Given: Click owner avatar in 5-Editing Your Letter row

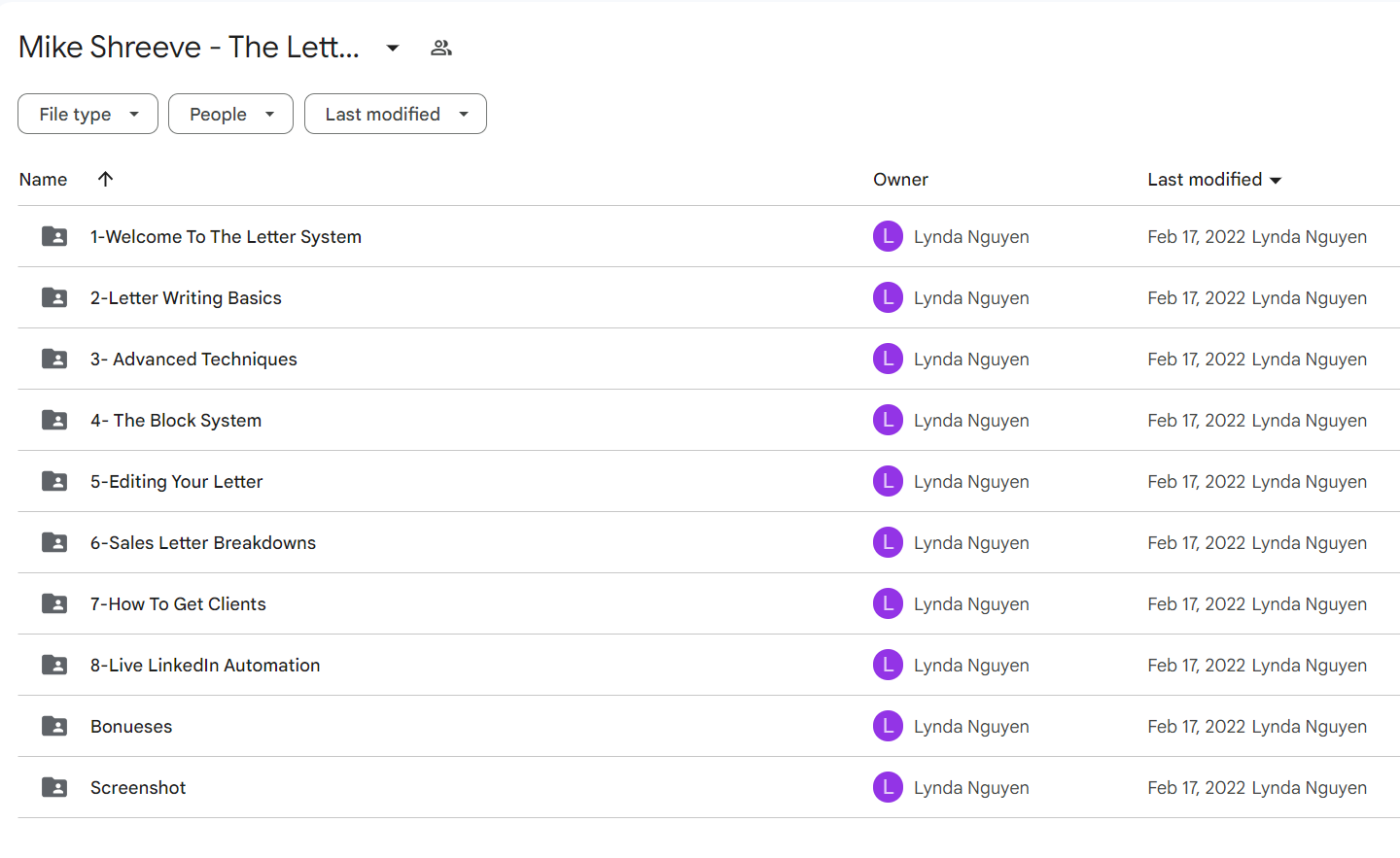Looking at the screenshot, I should pos(888,481).
